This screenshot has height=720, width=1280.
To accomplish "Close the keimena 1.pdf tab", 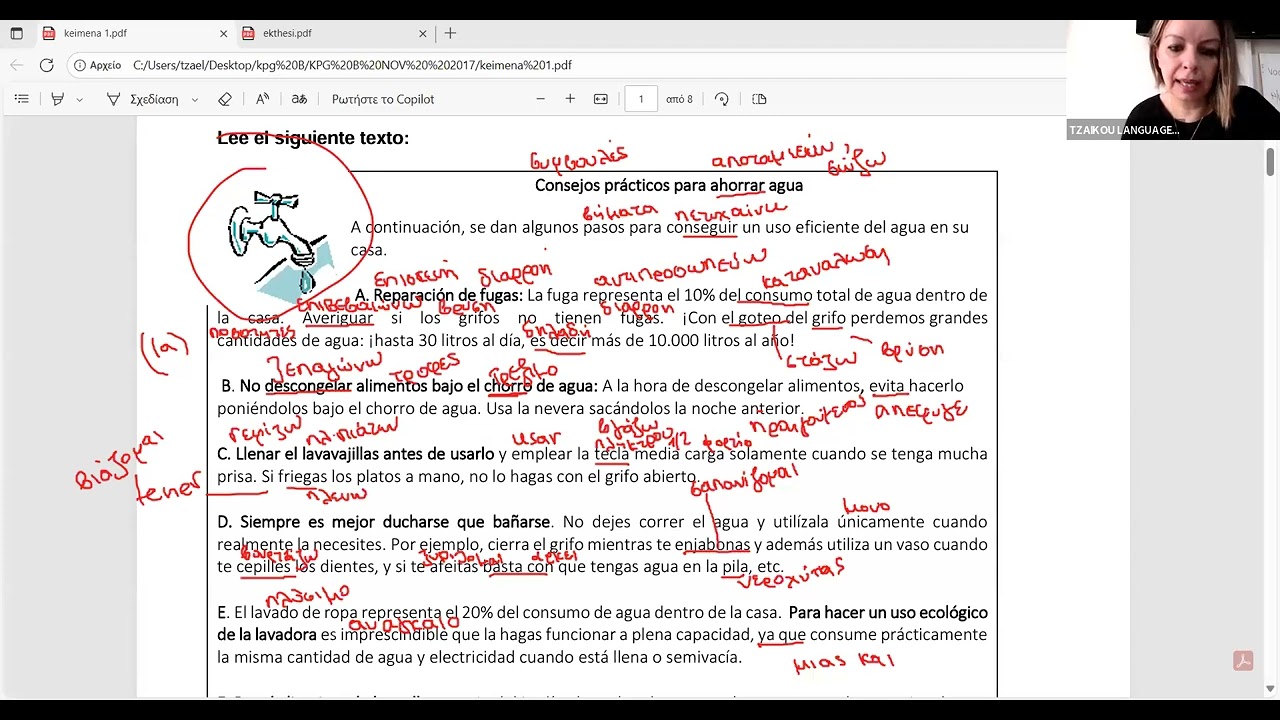I will [x=223, y=33].
